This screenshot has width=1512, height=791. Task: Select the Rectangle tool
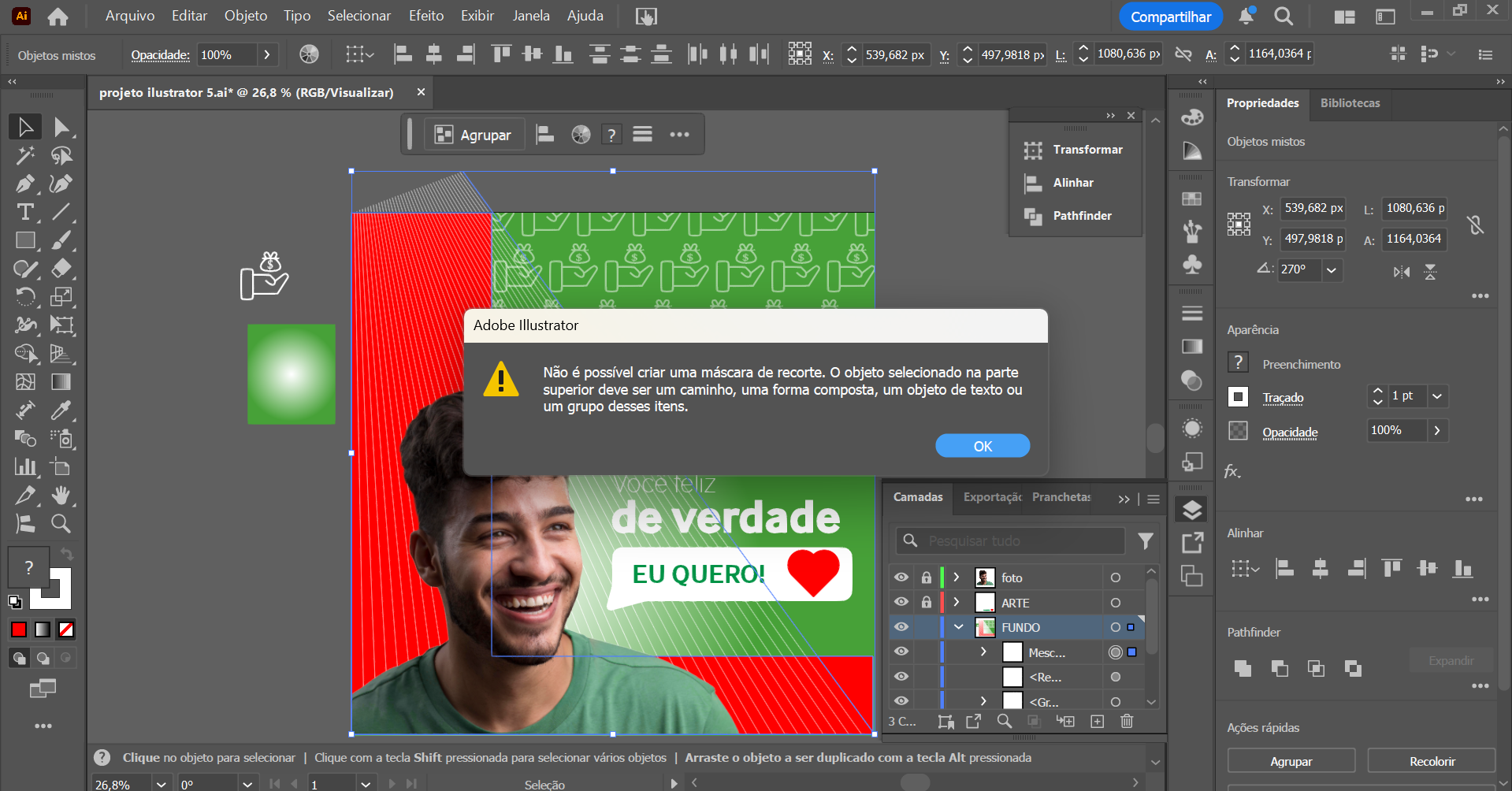coord(25,240)
